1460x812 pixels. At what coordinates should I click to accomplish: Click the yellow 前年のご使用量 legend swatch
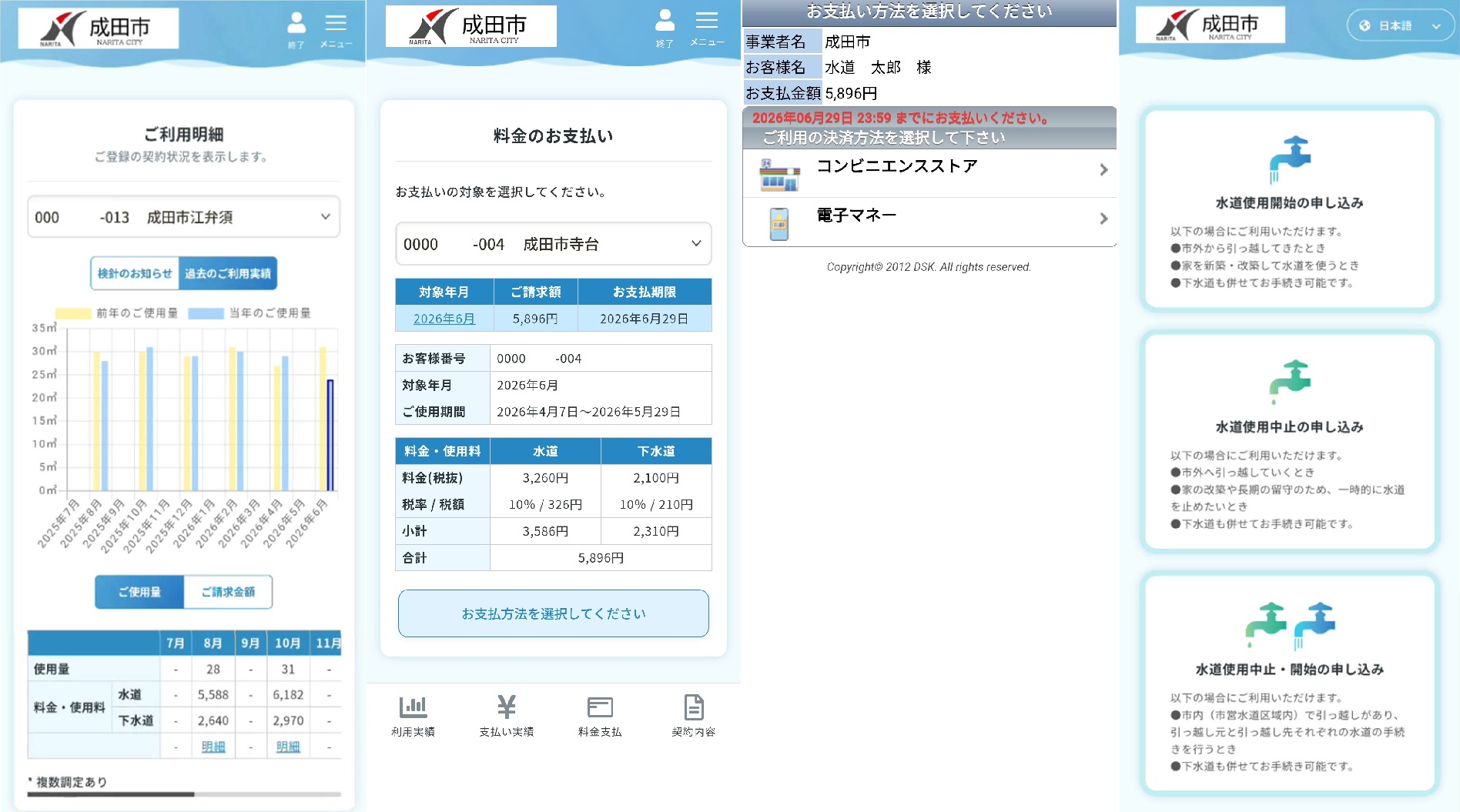73,313
